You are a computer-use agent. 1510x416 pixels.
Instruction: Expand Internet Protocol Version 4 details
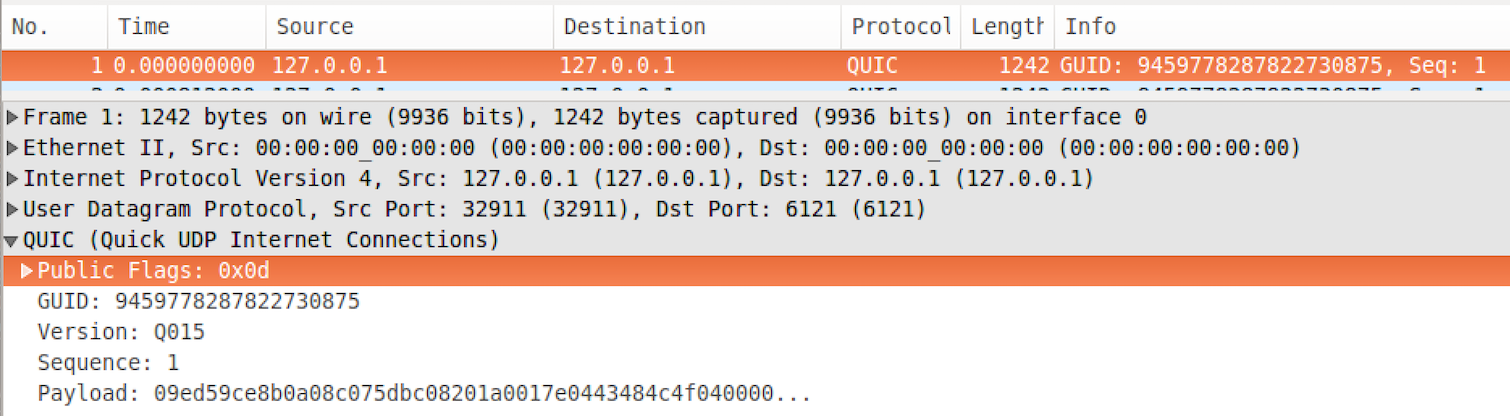[12, 180]
